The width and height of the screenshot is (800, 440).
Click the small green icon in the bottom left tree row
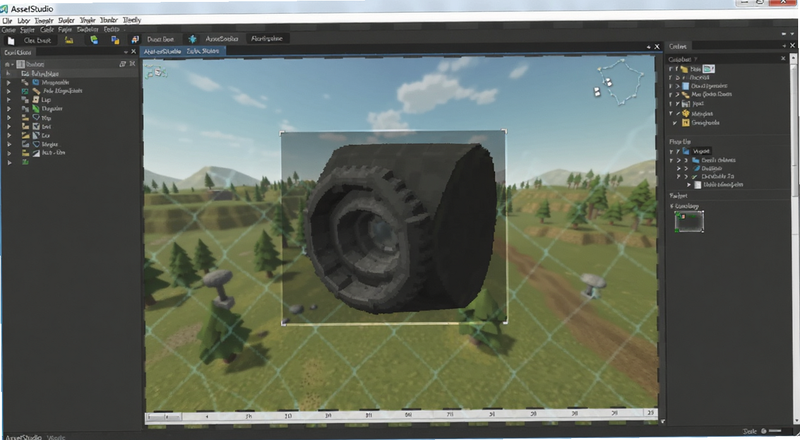pyautogui.click(x=25, y=162)
